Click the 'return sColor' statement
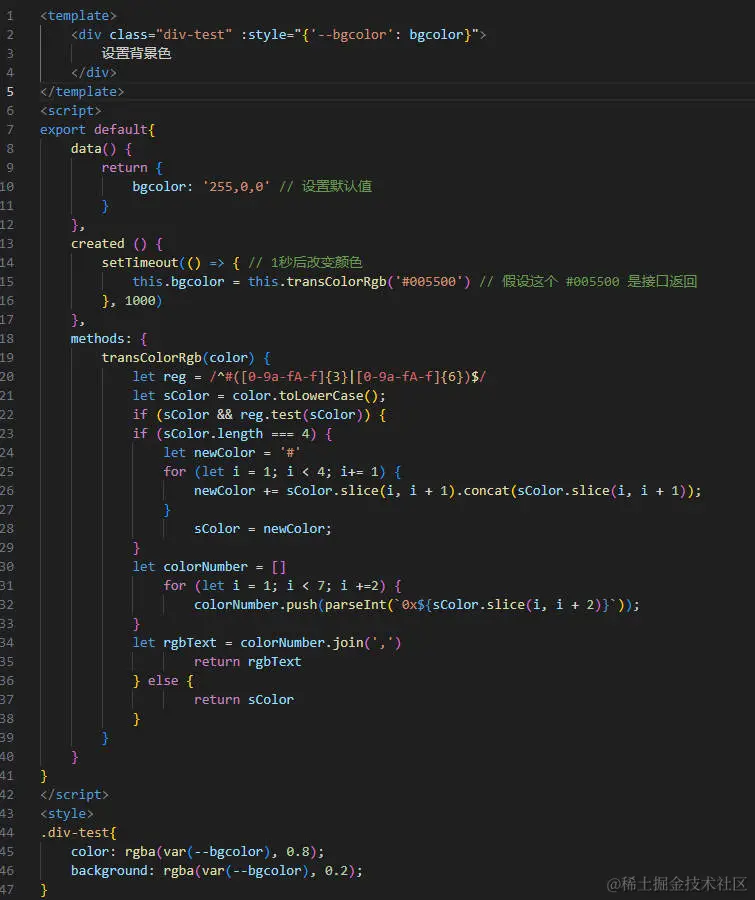Screen dimensions: 755x900 click(x=244, y=700)
